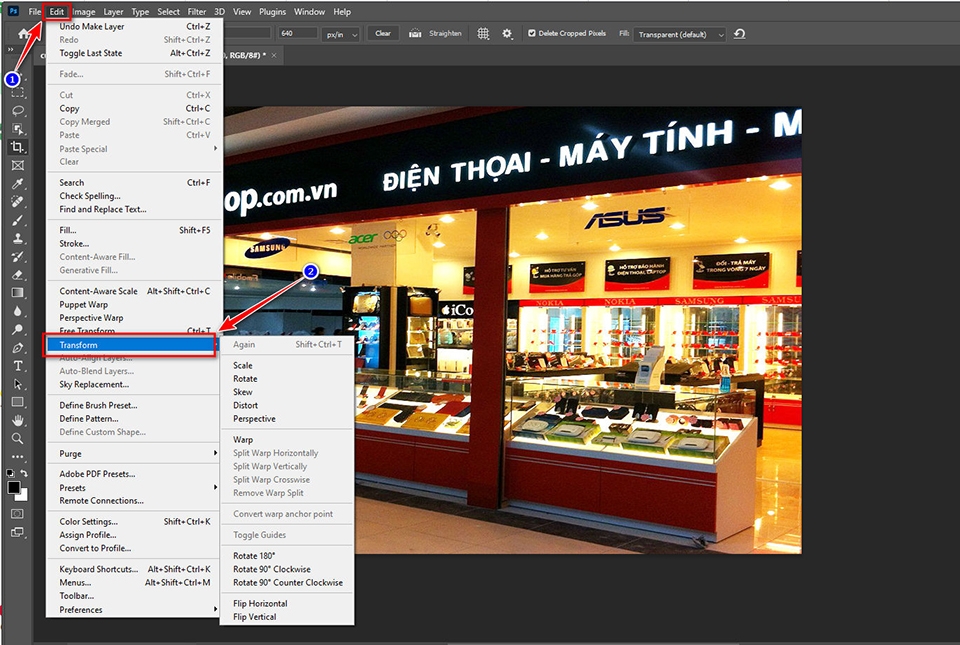Expand the toolbar double-chevron
Viewport: 960px width, 645px height.
pyautogui.click(x=10, y=50)
